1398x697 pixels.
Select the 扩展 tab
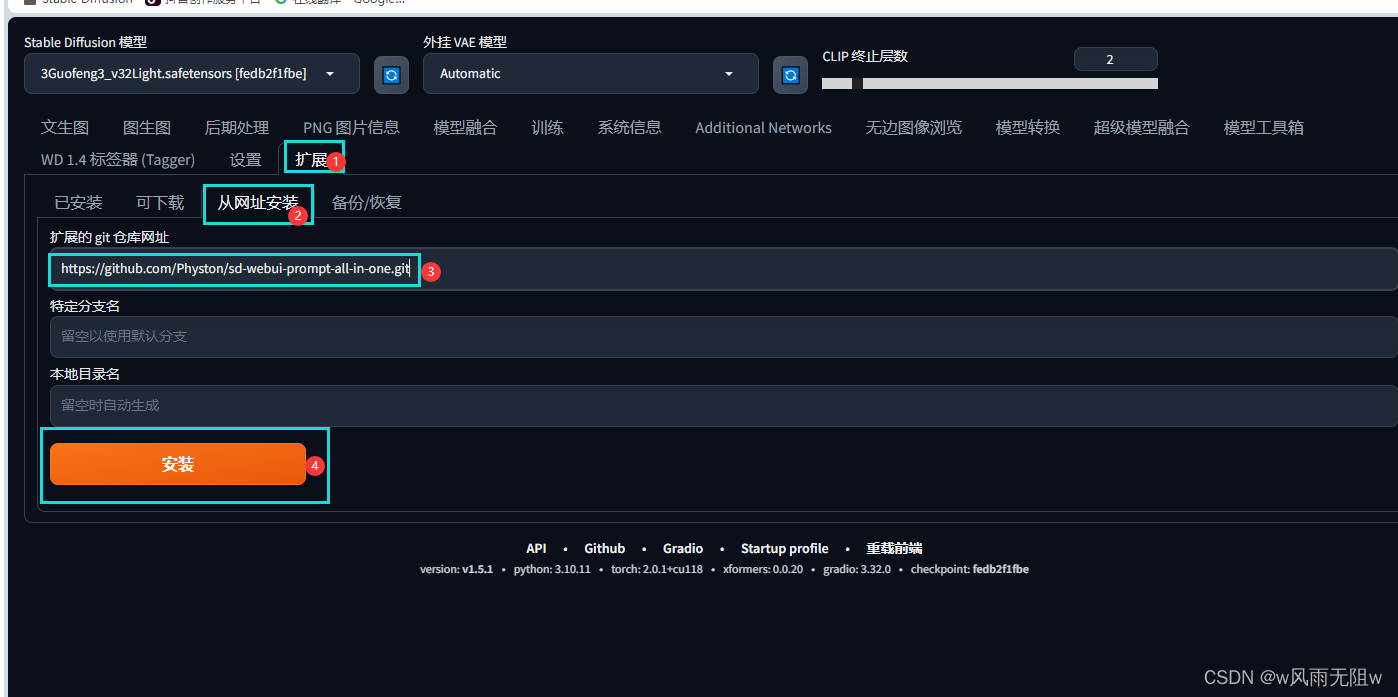311,159
